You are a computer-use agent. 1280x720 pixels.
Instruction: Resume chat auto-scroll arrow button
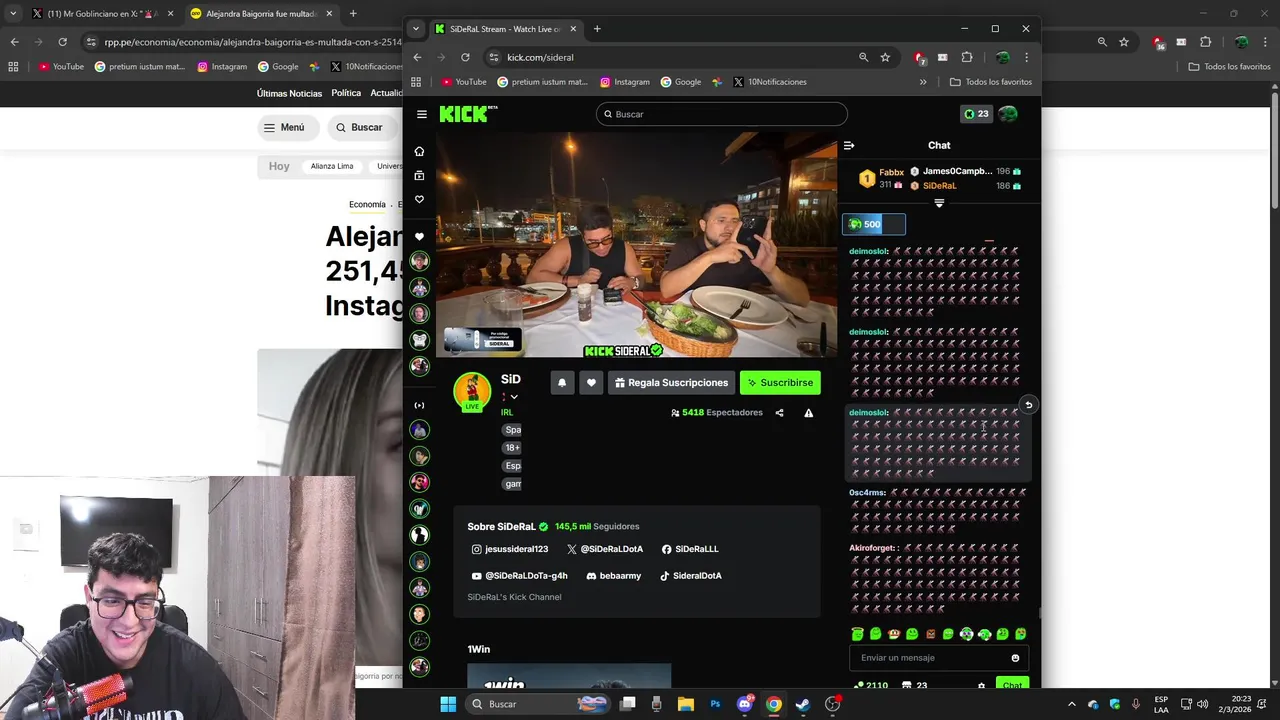click(x=1028, y=405)
